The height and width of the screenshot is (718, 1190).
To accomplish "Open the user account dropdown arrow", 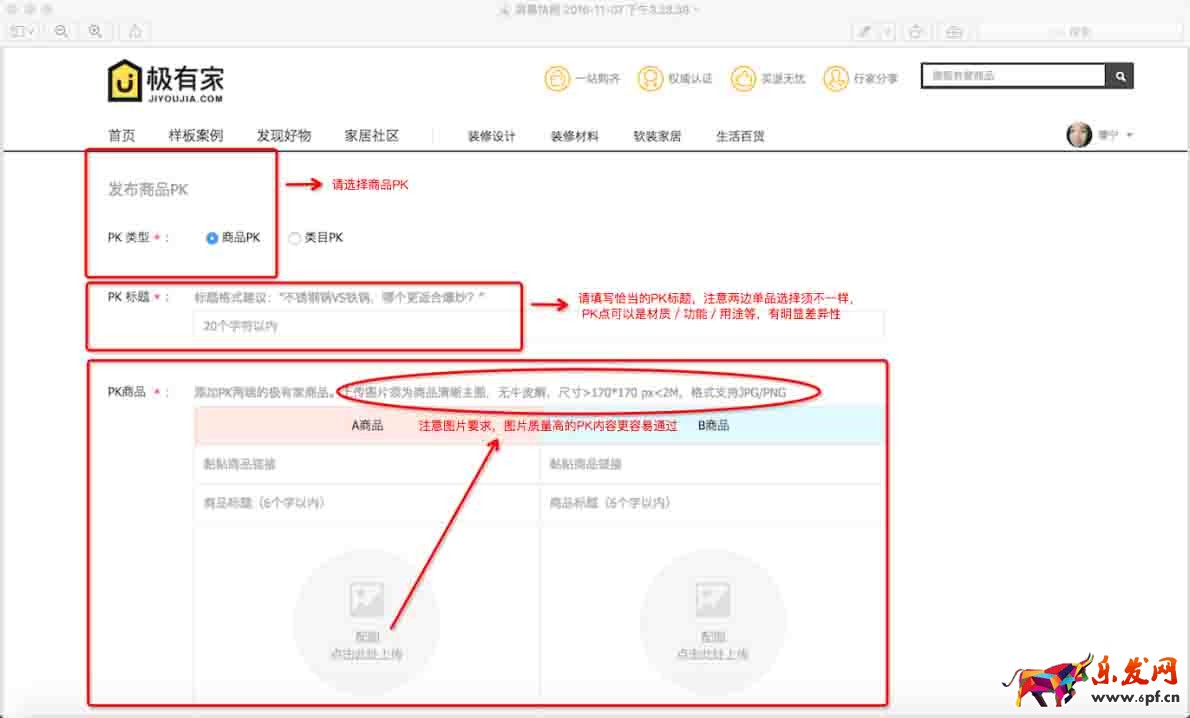I will [1130, 135].
